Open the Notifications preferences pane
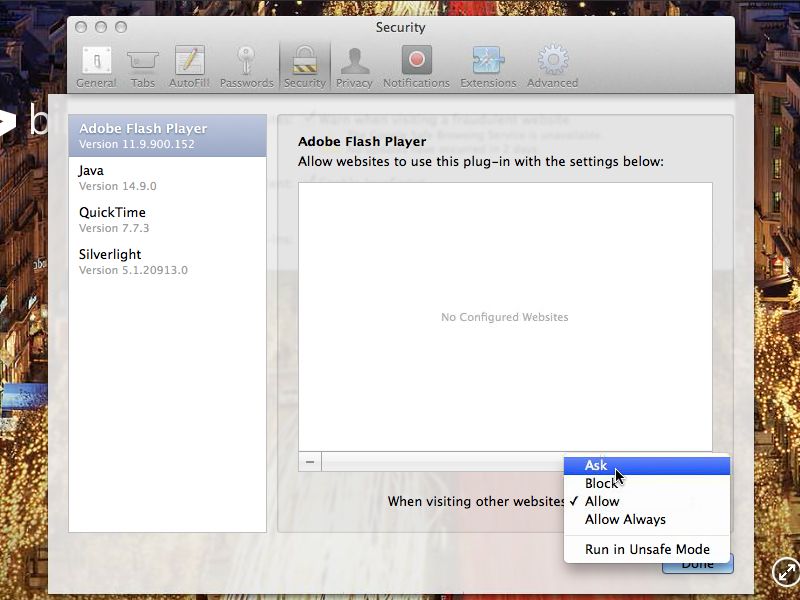The height and width of the screenshot is (600, 800). pos(416,67)
